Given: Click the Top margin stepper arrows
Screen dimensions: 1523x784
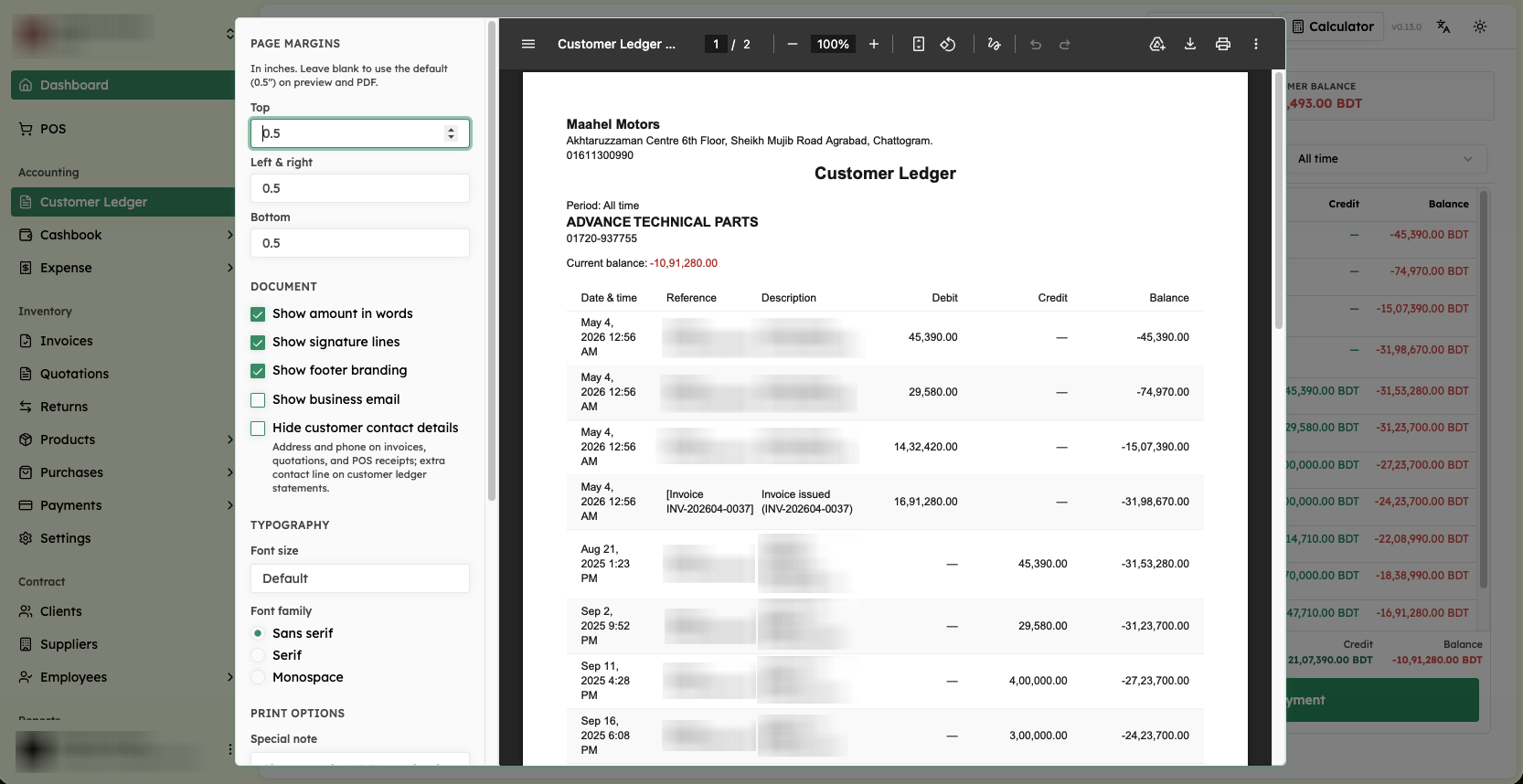Looking at the screenshot, I should click(451, 133).
